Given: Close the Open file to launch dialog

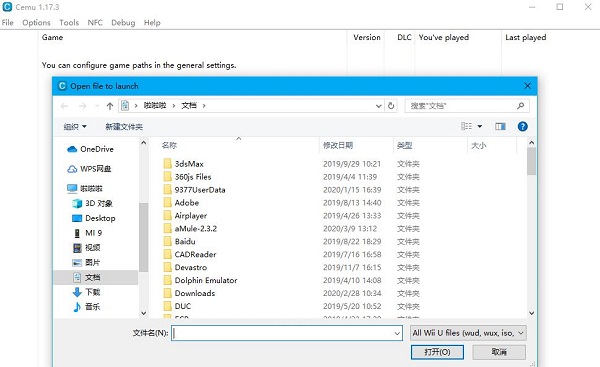Looking at the screenshot, I should pos(527,86).
